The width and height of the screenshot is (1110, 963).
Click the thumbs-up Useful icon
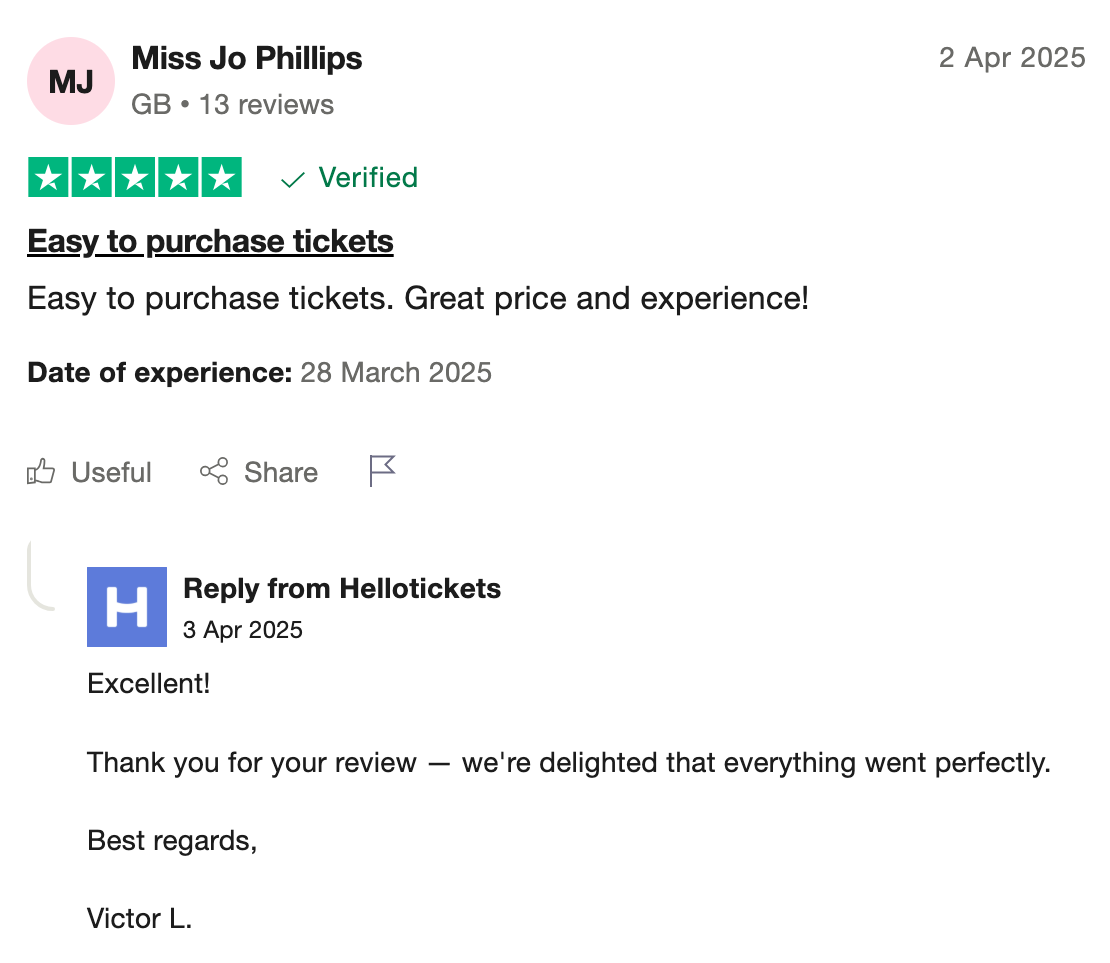[x=40, y=470]
